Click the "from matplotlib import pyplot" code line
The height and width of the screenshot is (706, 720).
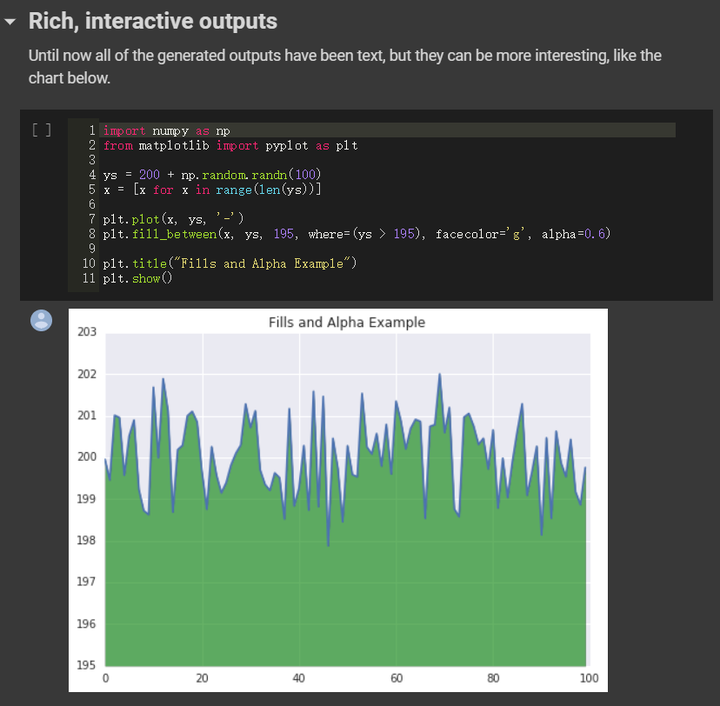230,145
